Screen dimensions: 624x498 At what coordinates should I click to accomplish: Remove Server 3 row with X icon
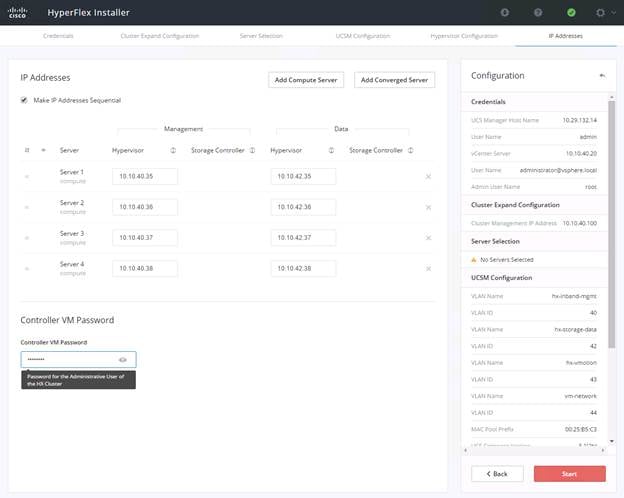[x=428, y=238]
